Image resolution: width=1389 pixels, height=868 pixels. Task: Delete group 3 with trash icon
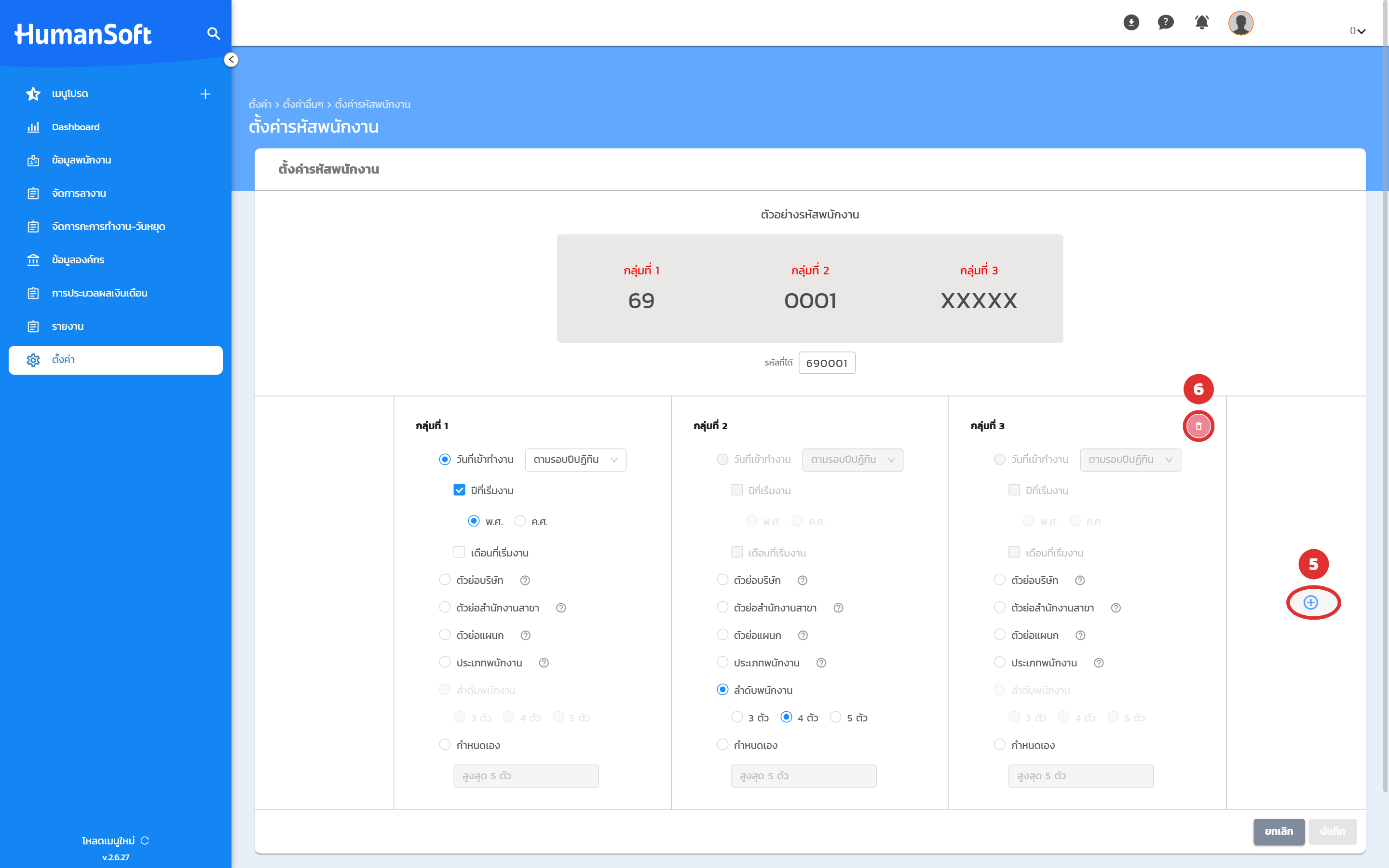click(1198, 426)
